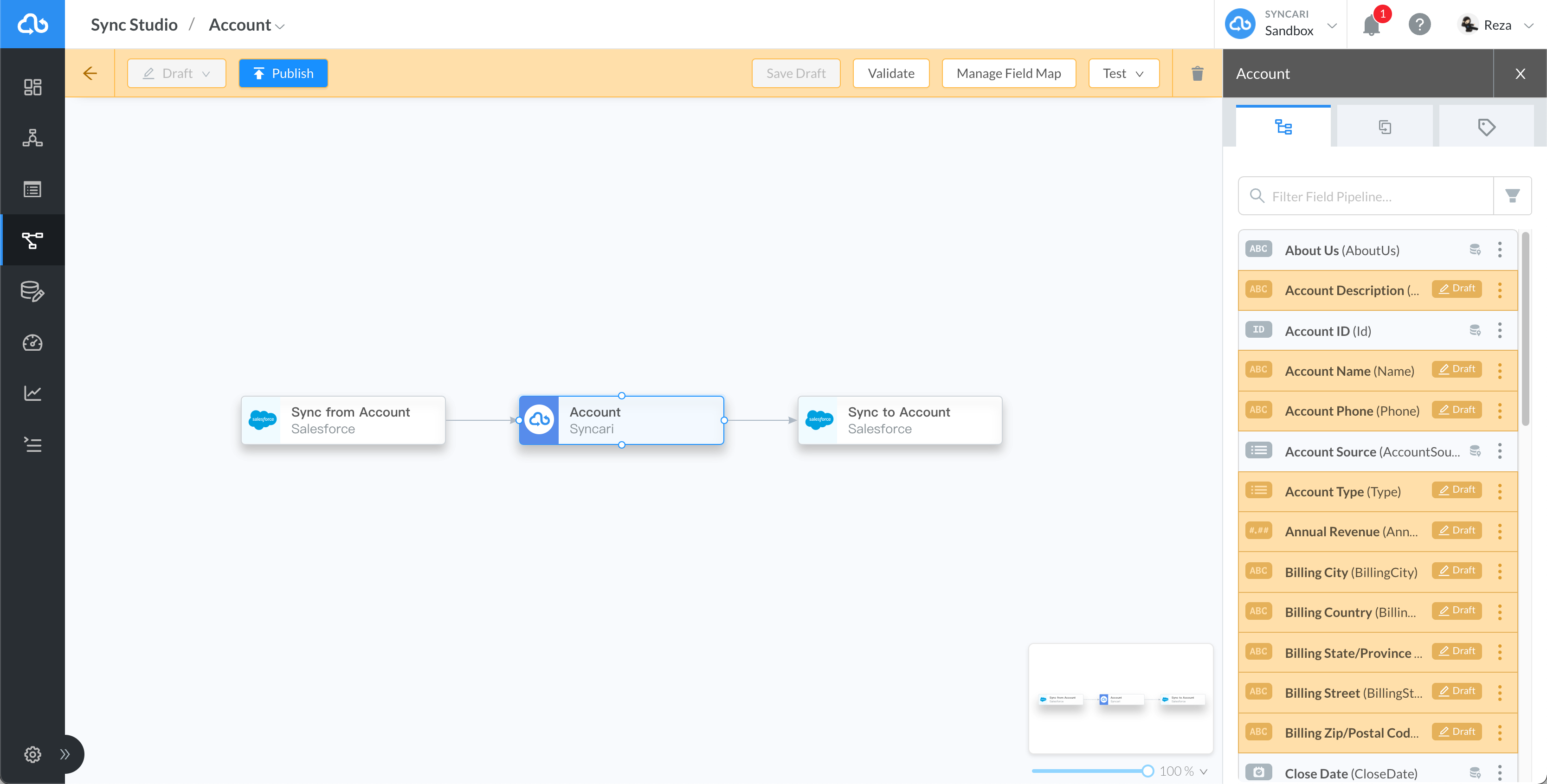Screen dimensions: 1547x784
Task: Select the Account Type (Type) field
Action: 1378,491
